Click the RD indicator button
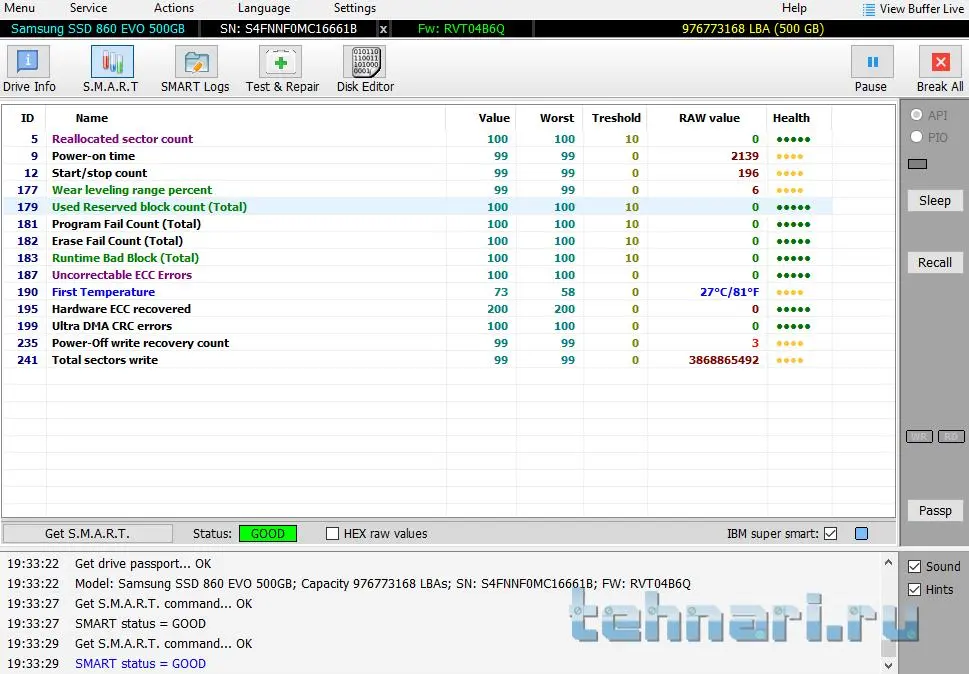 951,437
